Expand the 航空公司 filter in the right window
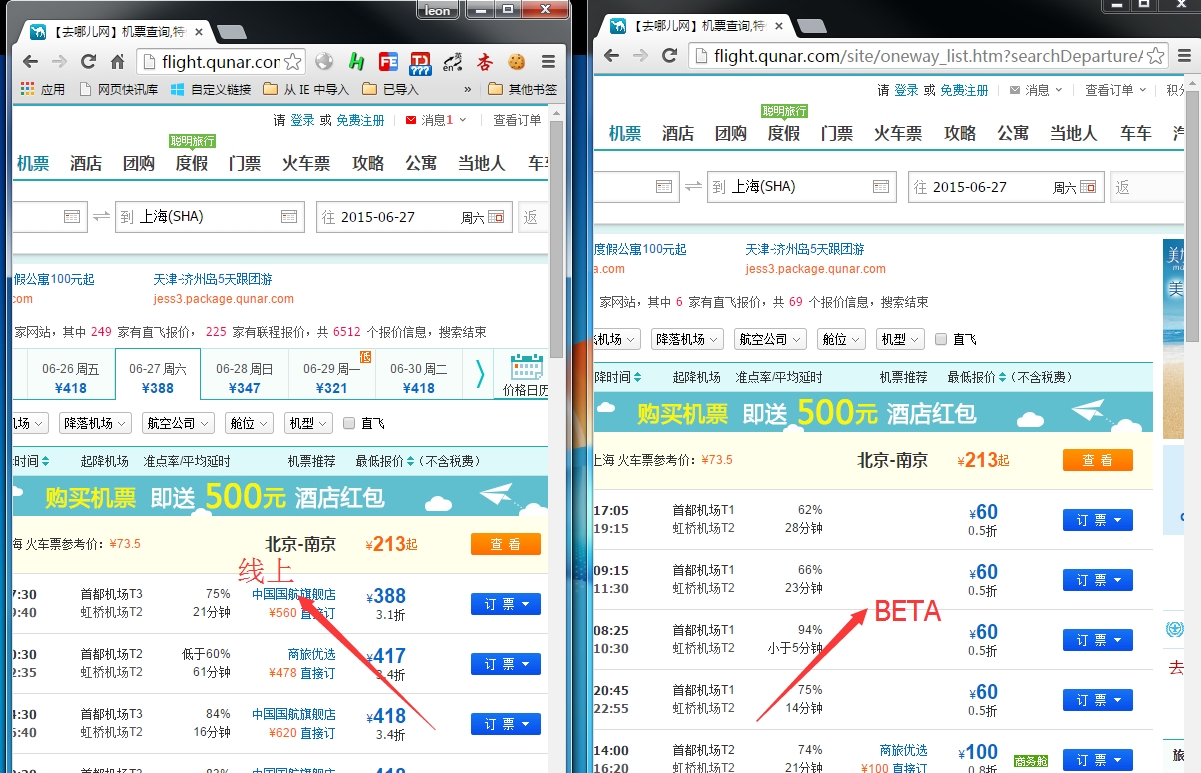 coord(770,339)
